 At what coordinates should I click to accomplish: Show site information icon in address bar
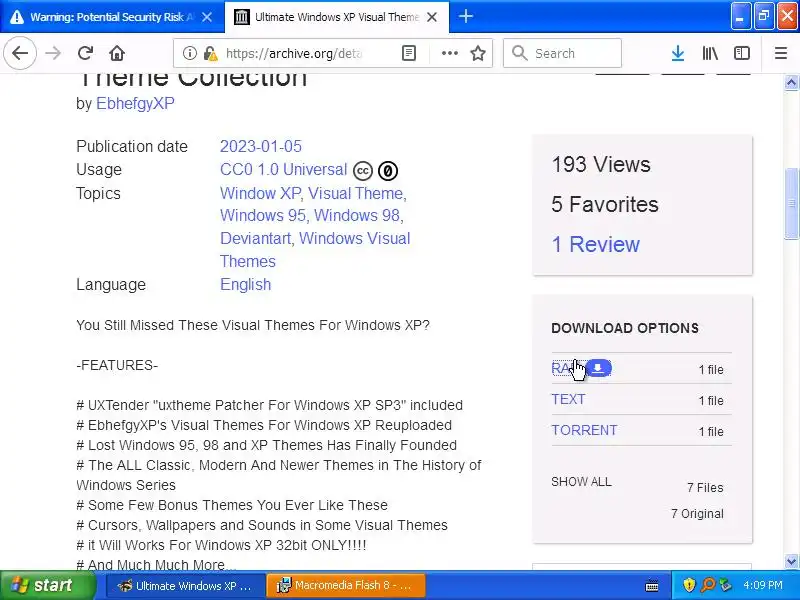(x=189, y=53)
